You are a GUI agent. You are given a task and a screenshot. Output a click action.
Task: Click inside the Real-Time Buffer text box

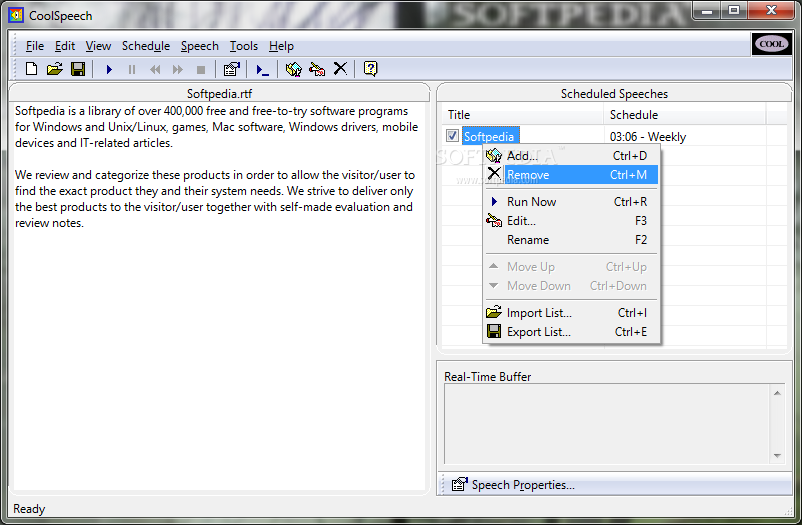coord(607,424)
